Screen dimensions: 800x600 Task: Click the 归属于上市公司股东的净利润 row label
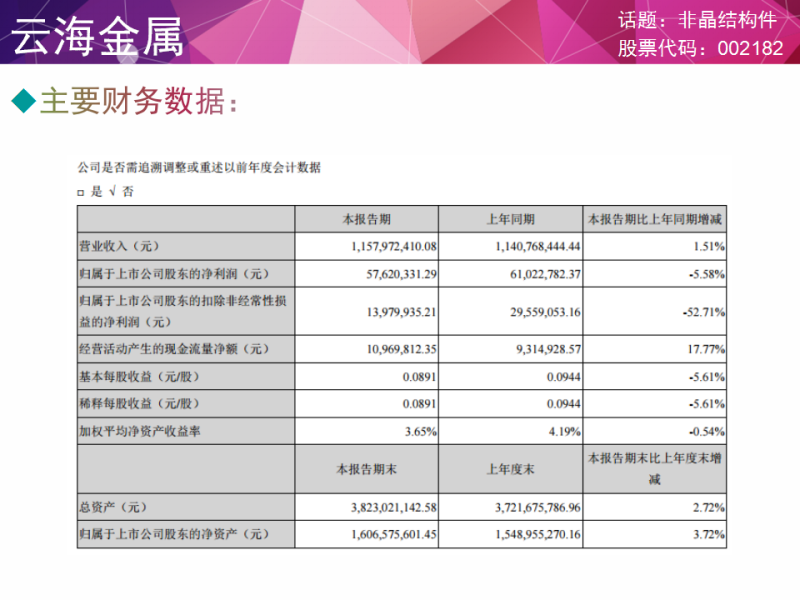(x=174, y=274)
